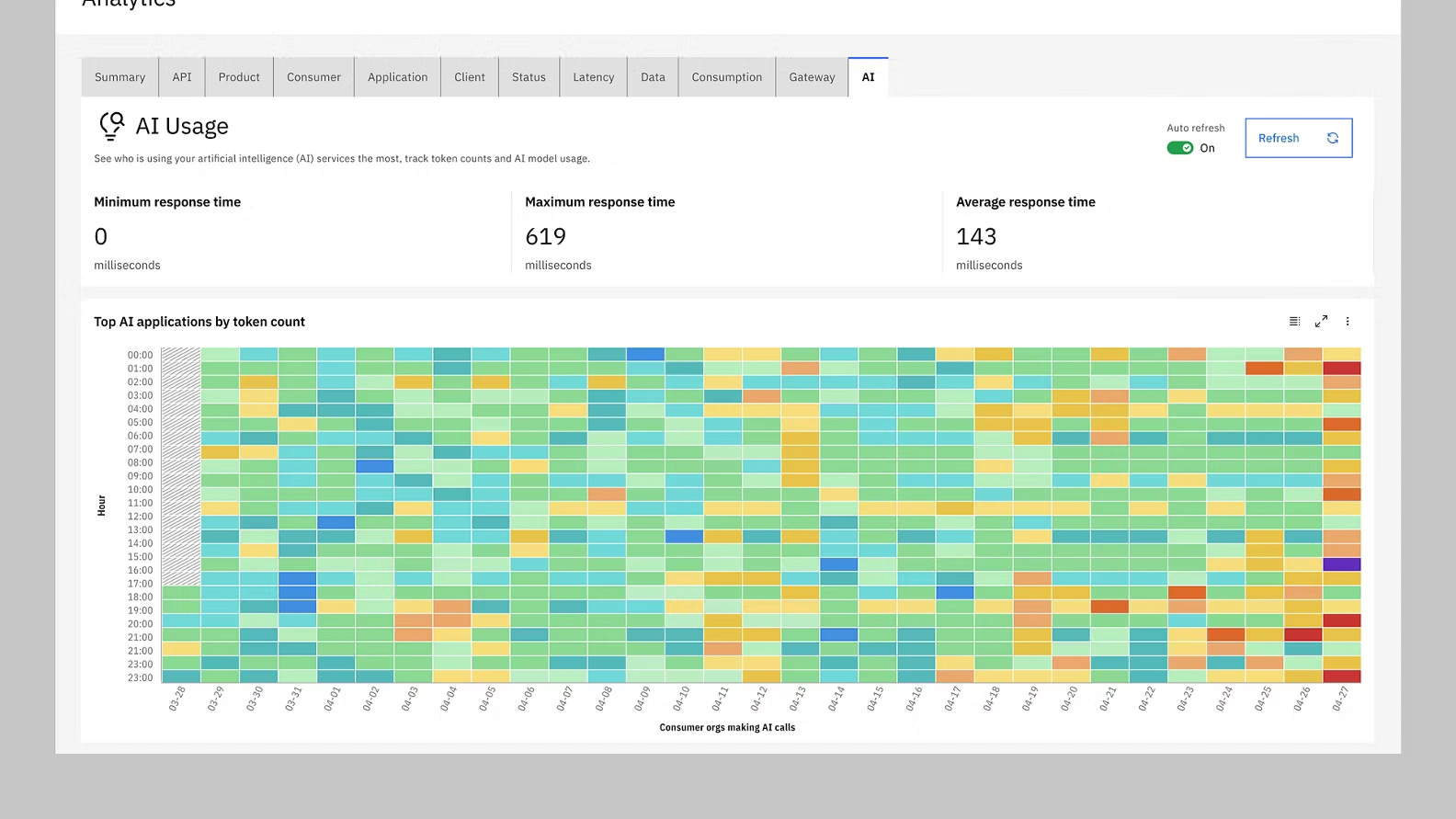Switch to the Latency tab
The image size is (1456, 819).
(593, 77)
